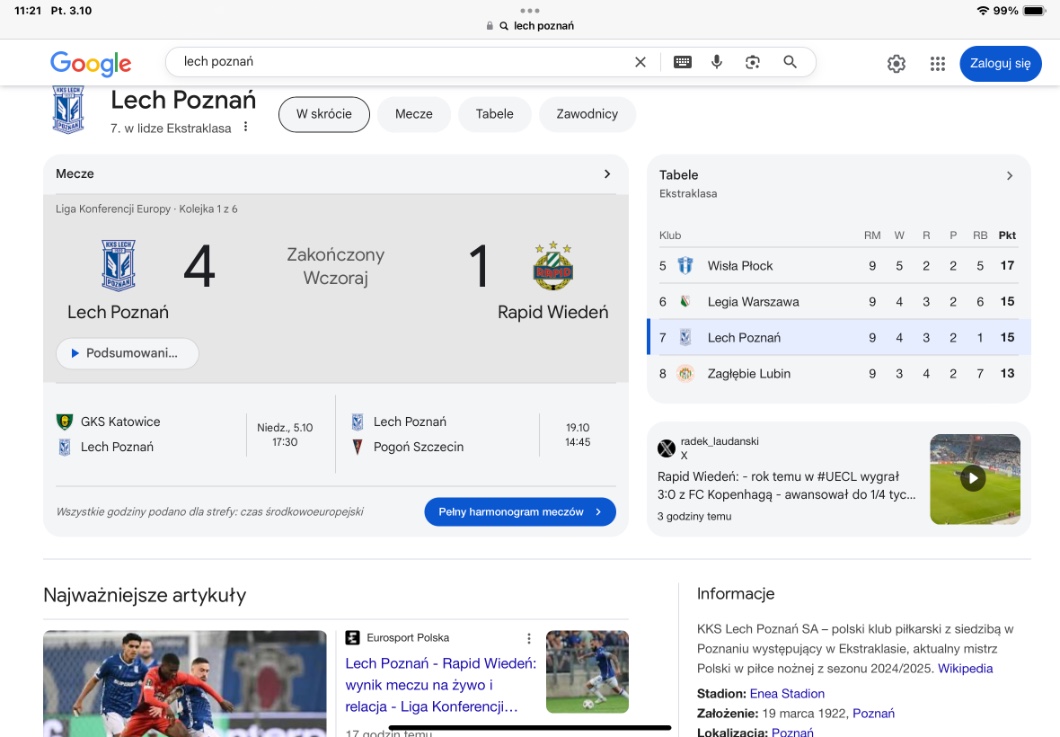
Task: Start voice search with microphone icon
Action: click(717, 62)
